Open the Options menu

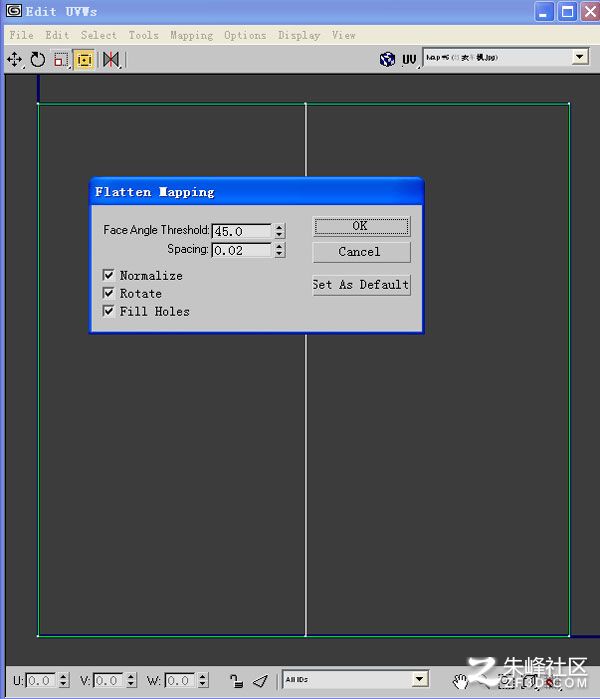click(x=245, y=35)
